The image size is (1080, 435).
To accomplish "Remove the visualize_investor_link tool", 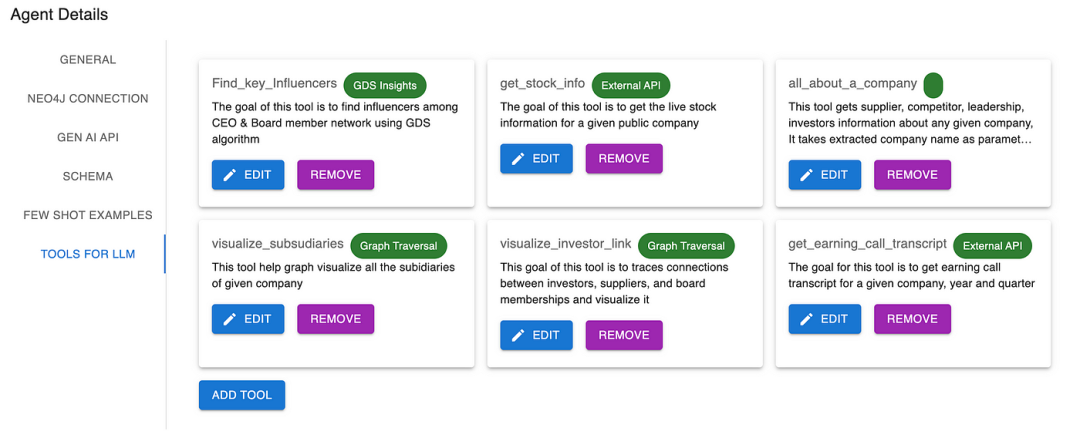I will [624, 335].
